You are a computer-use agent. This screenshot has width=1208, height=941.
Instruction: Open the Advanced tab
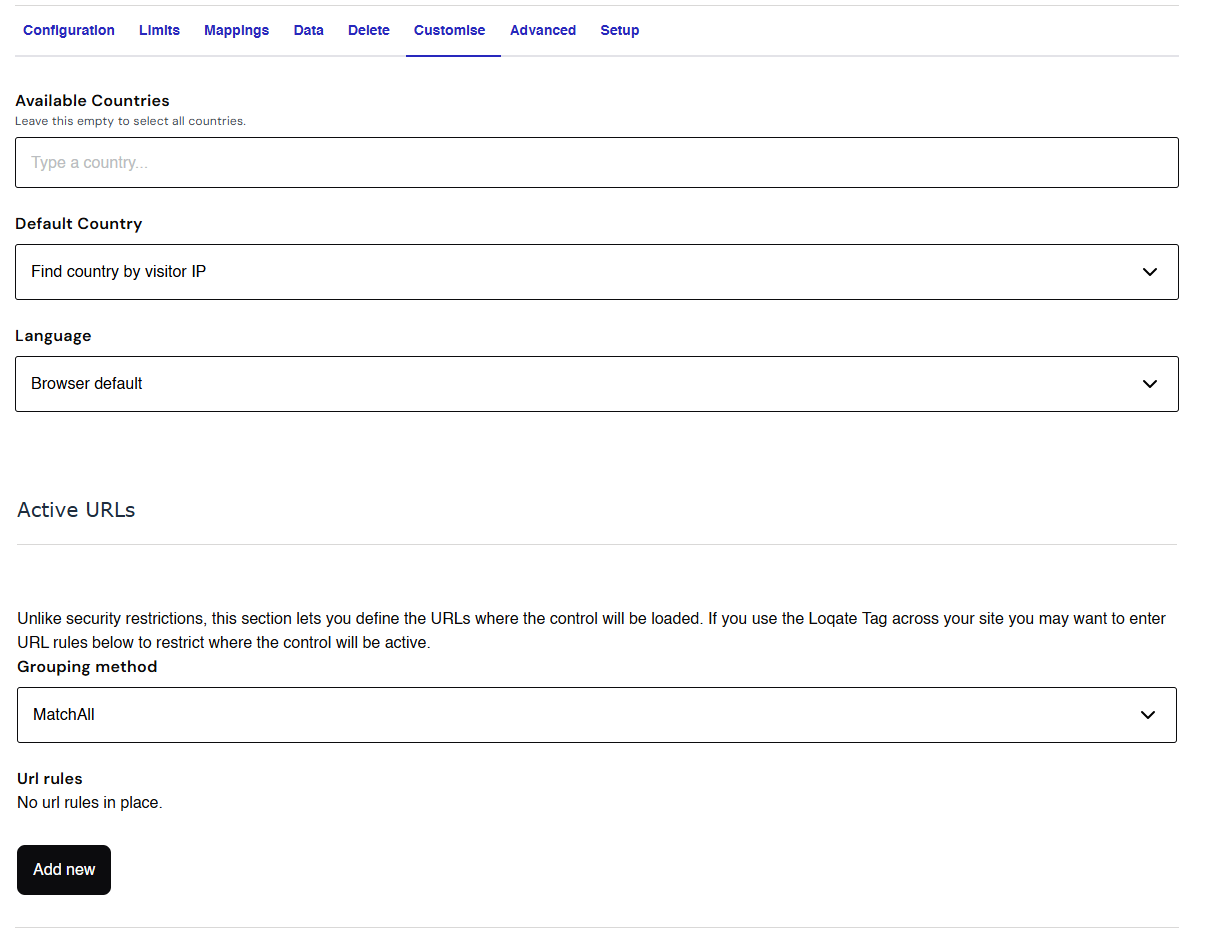click(x=543, y=30)
